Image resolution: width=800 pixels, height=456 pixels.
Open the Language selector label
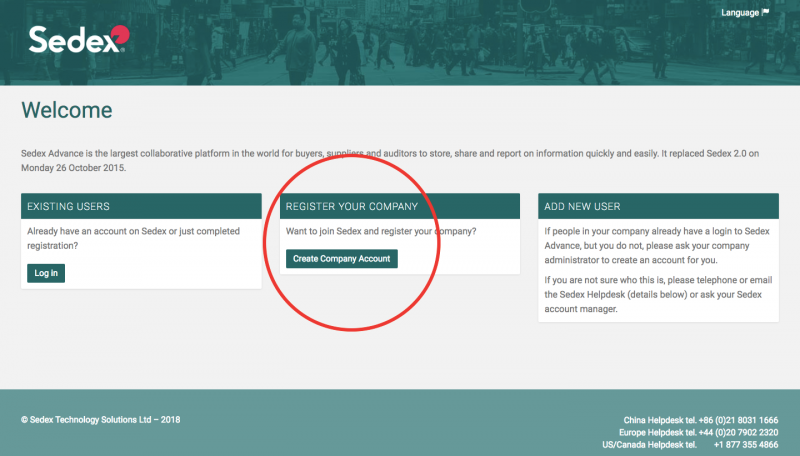[739, 13]
